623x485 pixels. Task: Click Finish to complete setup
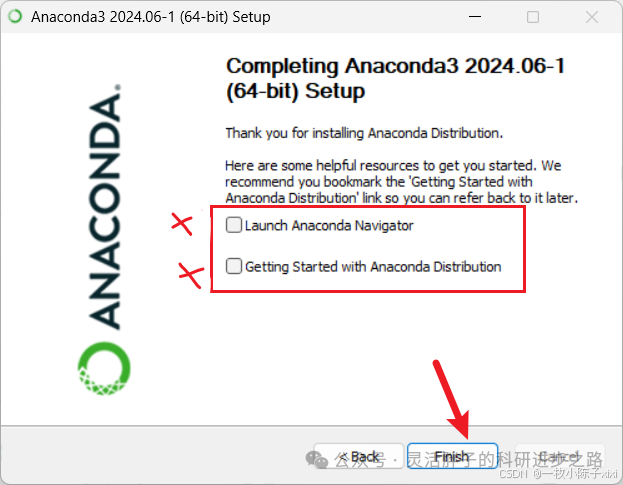pos(452,456)
